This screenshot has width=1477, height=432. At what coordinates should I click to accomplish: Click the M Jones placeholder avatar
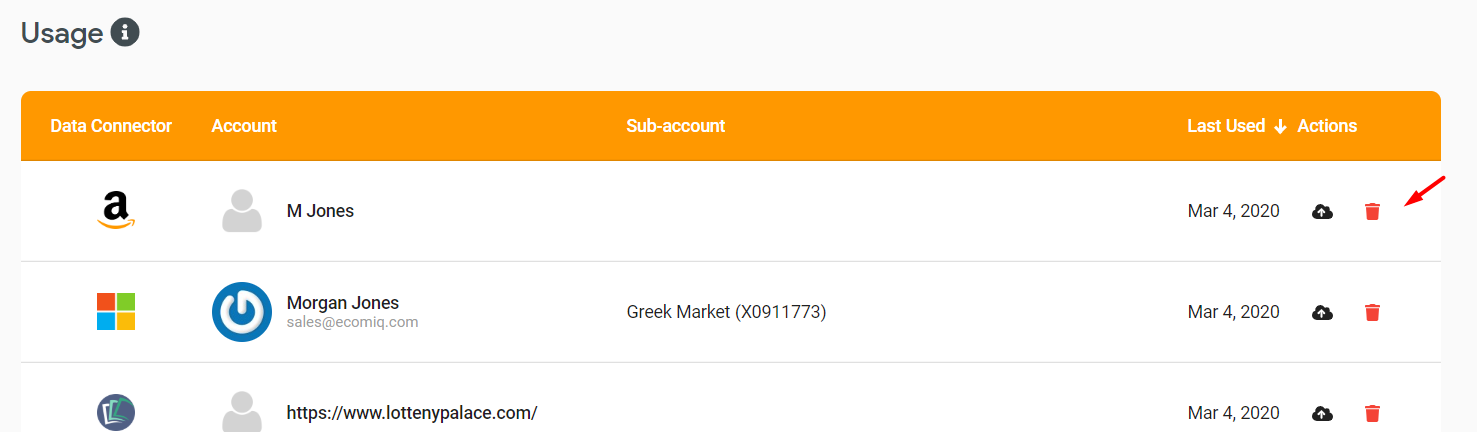click(x=242, y=211)
